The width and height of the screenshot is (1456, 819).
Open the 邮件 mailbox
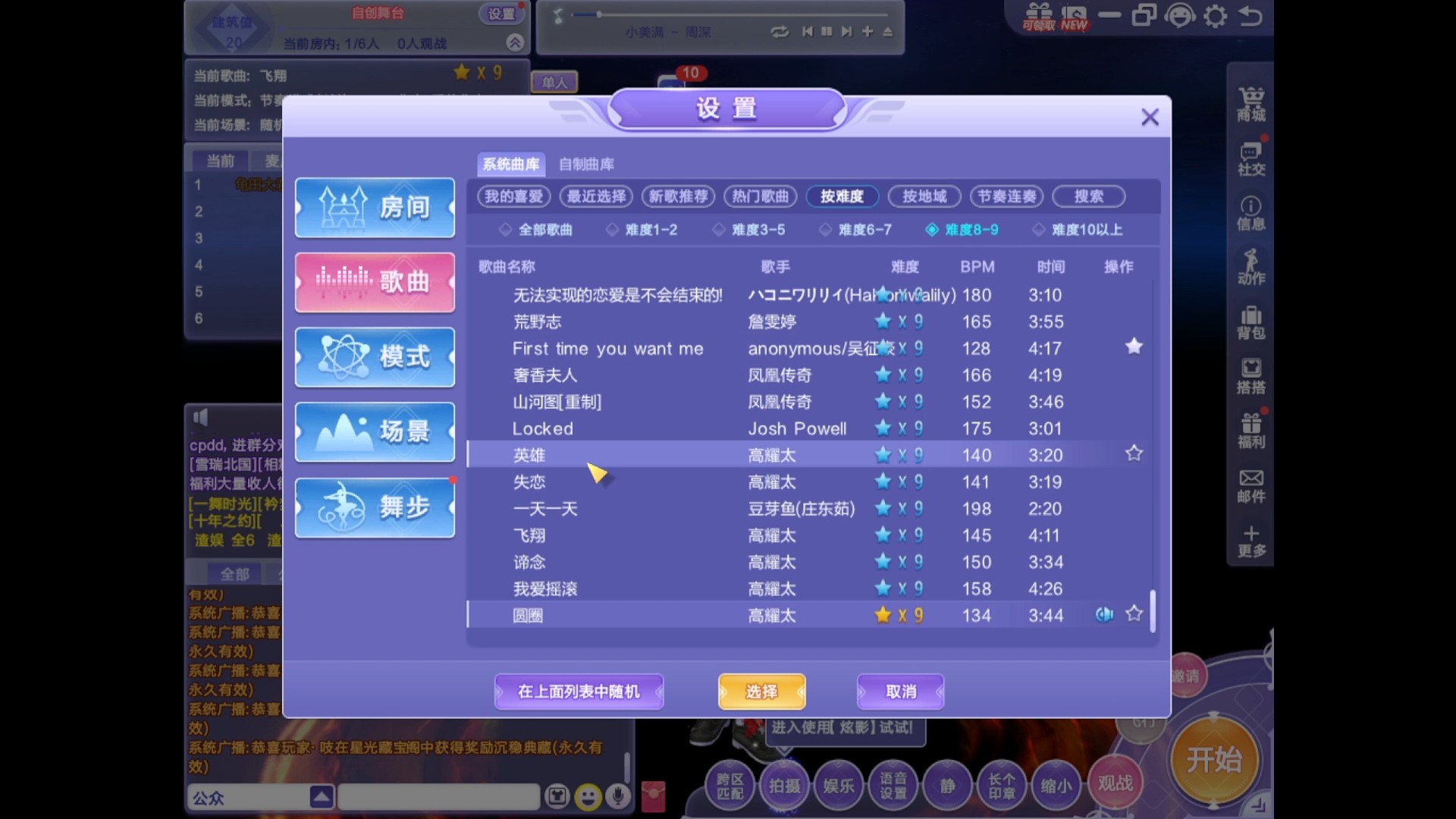(1250, 485)
